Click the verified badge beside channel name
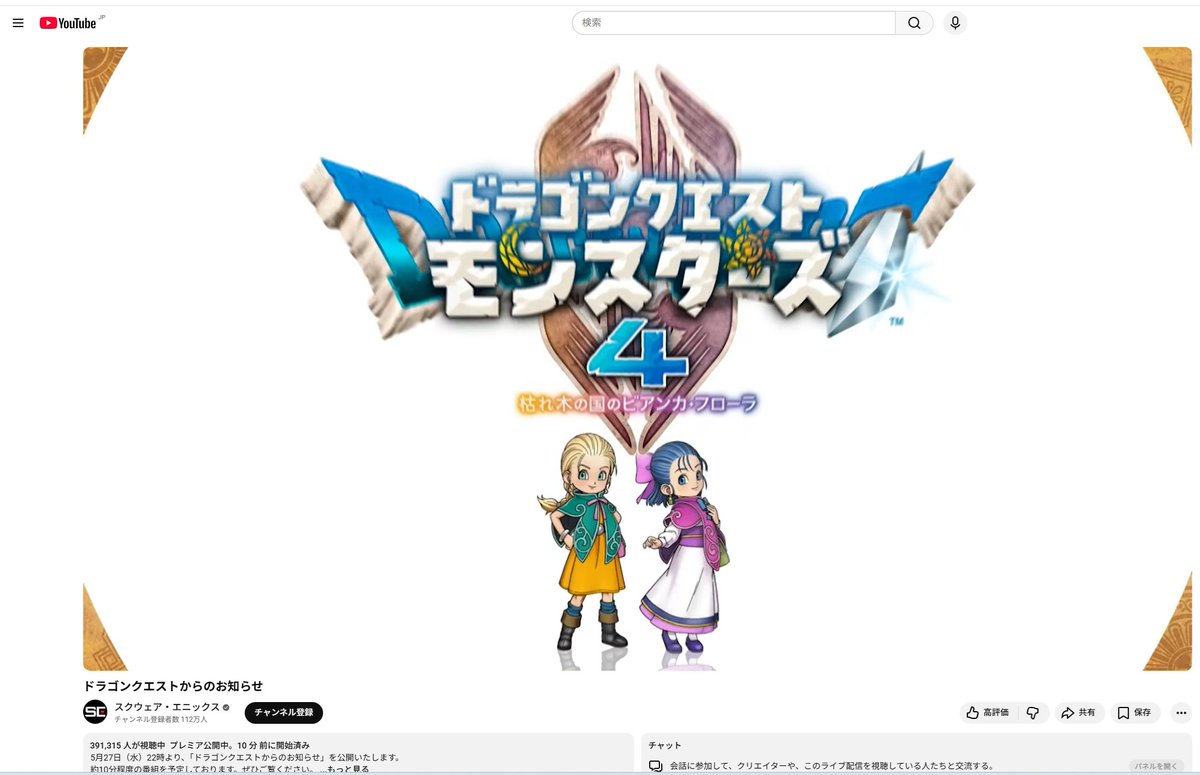Image resolution: width=1200 pixels, height=775 pixels. pyautogui.click(x=226, y=708)
